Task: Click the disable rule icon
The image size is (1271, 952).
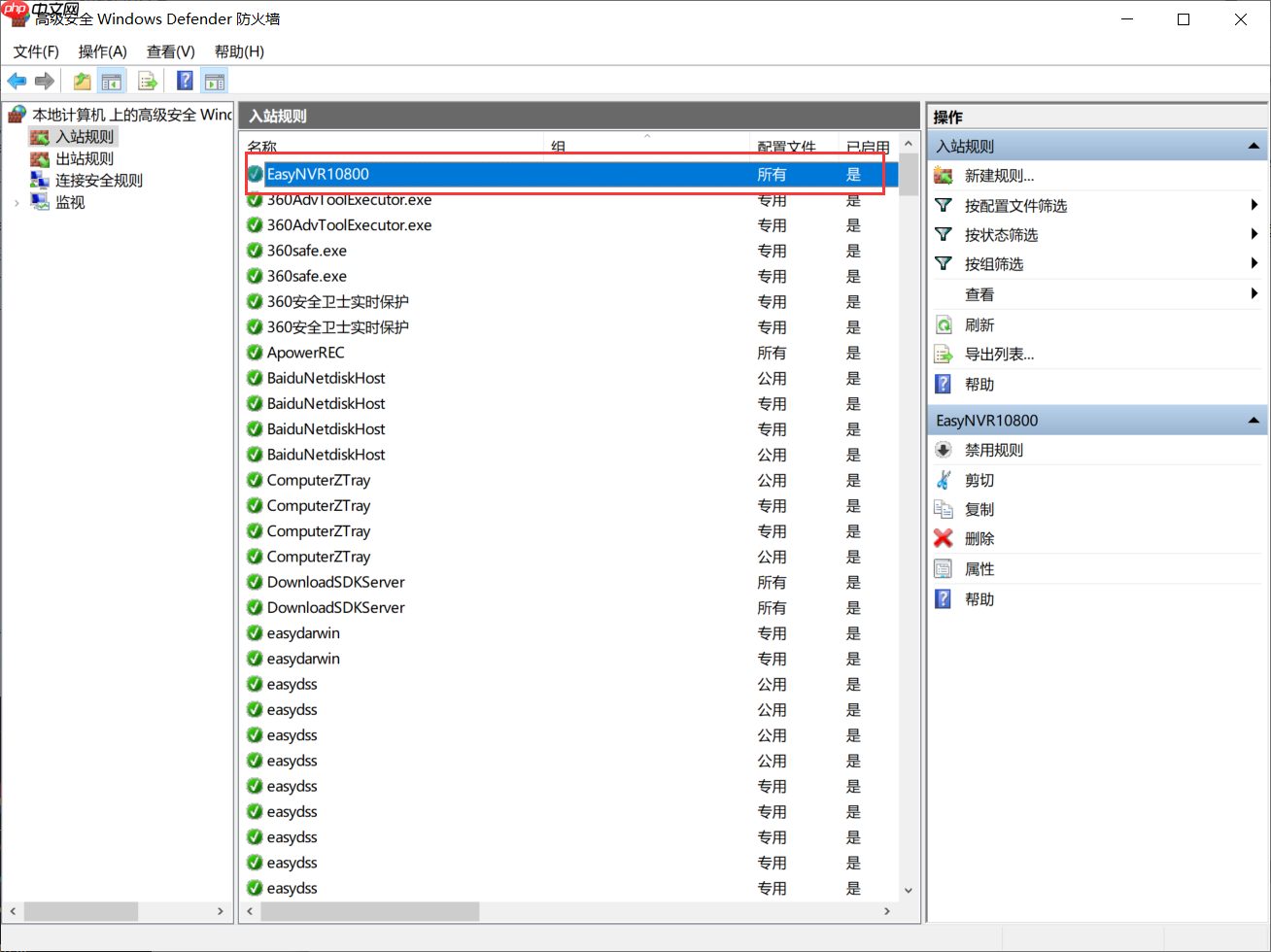Action: 943,450
